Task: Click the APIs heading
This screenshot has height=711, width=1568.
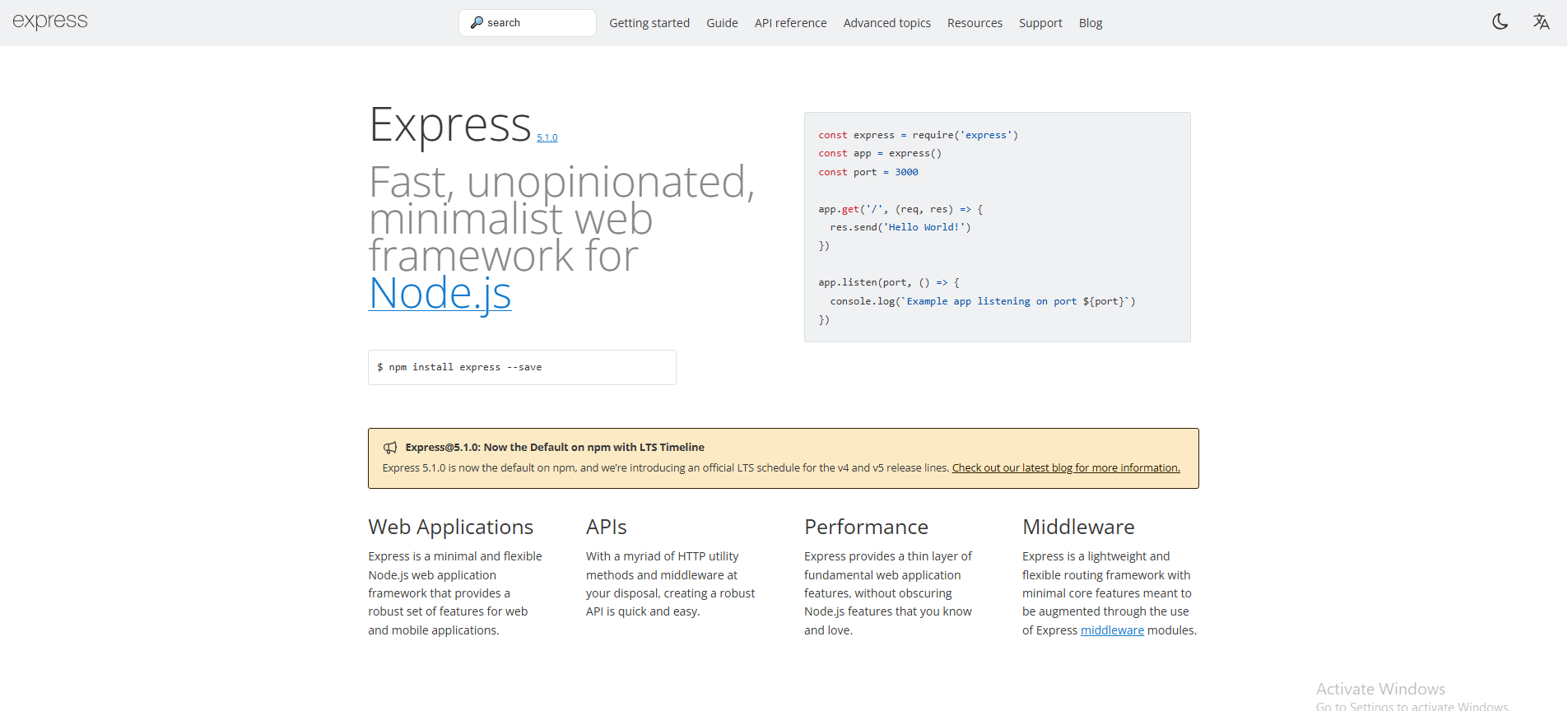Action: (607, 527)
